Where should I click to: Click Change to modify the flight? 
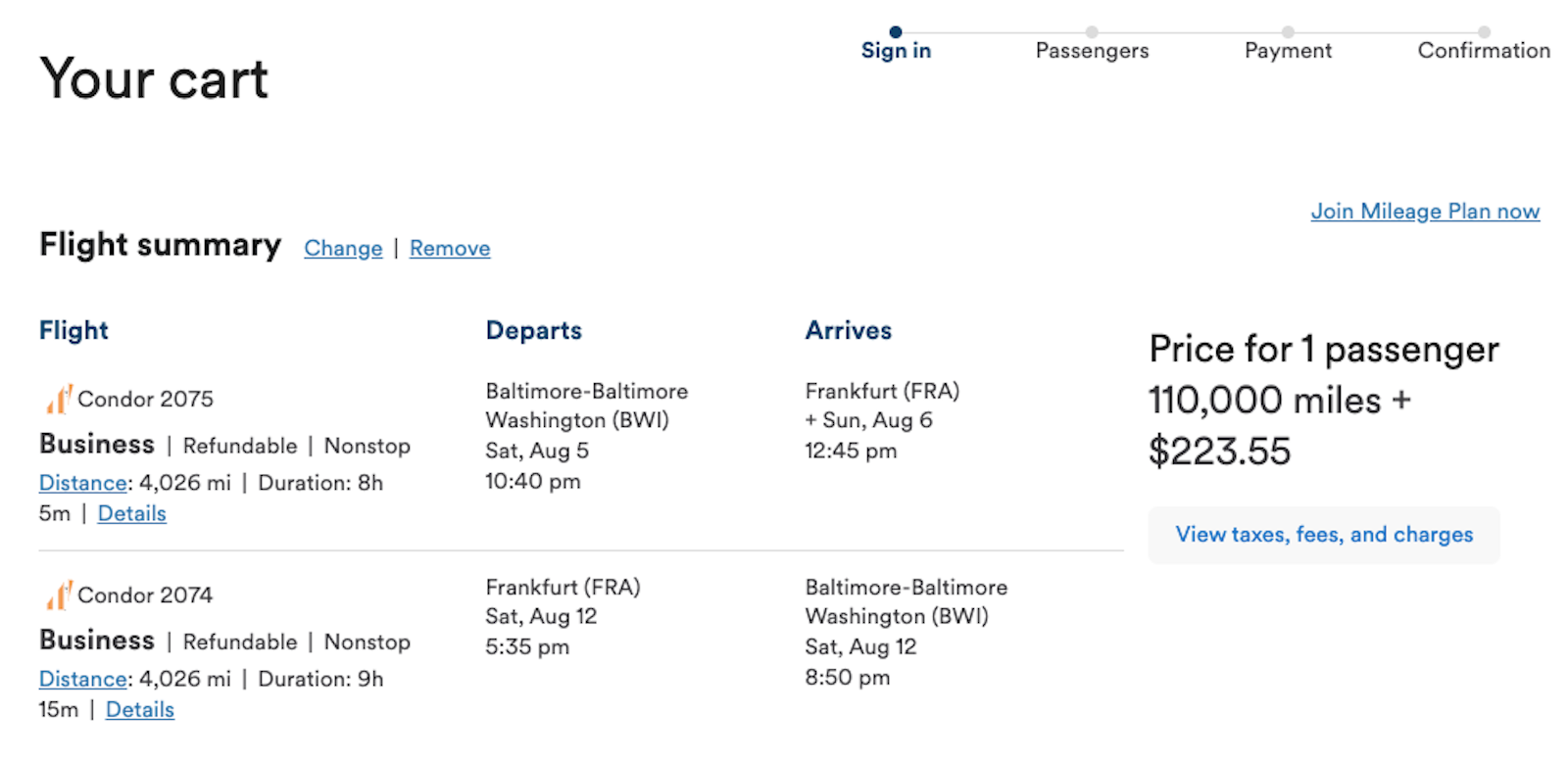[x=342, y=248]
